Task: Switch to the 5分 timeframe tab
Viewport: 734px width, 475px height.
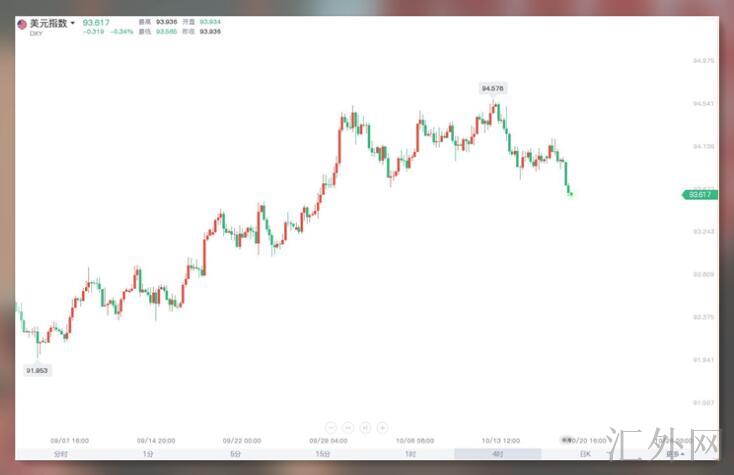Action: (x=235, y=454)
